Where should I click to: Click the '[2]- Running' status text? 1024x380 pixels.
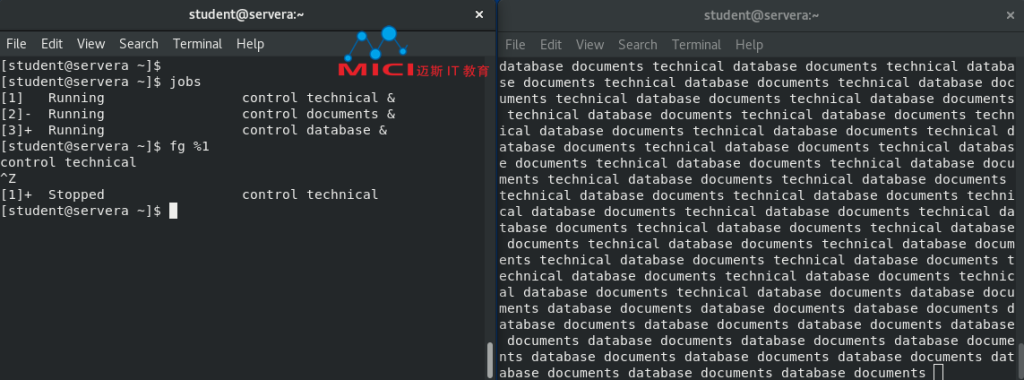point(52,114)
